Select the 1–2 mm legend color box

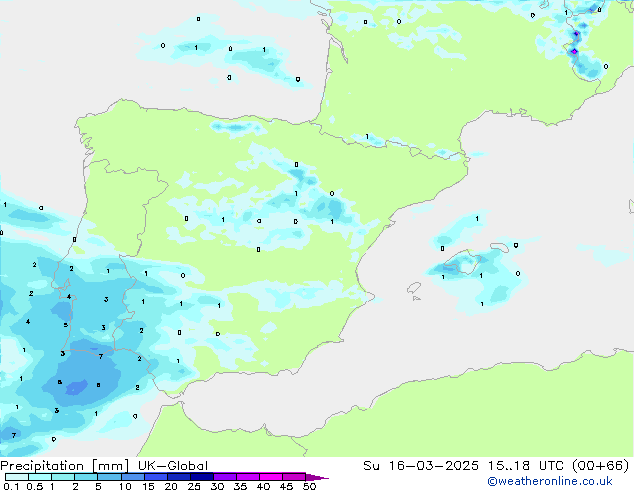pos(63,477)
